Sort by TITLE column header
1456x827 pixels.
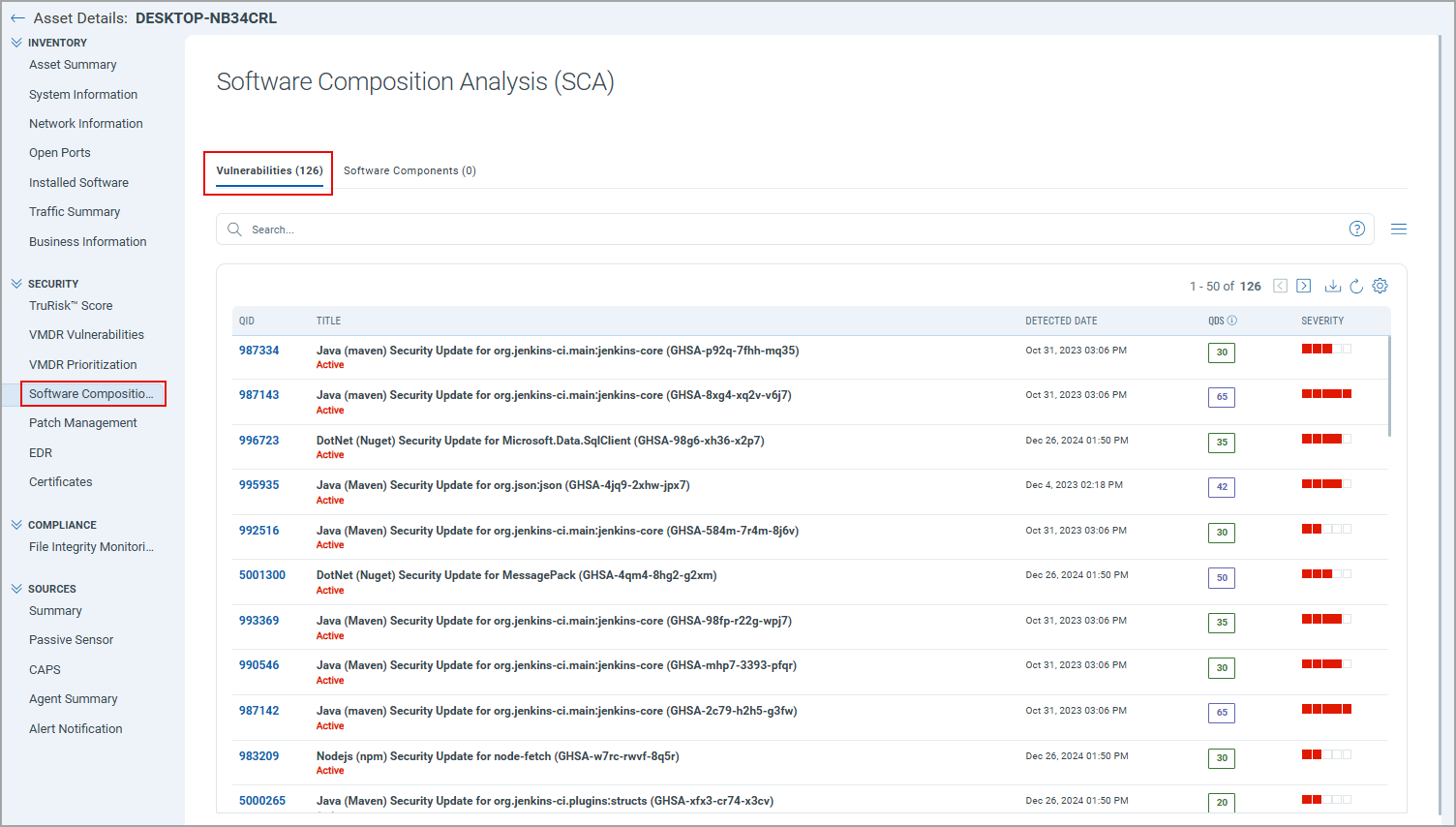tap(329, 321)
